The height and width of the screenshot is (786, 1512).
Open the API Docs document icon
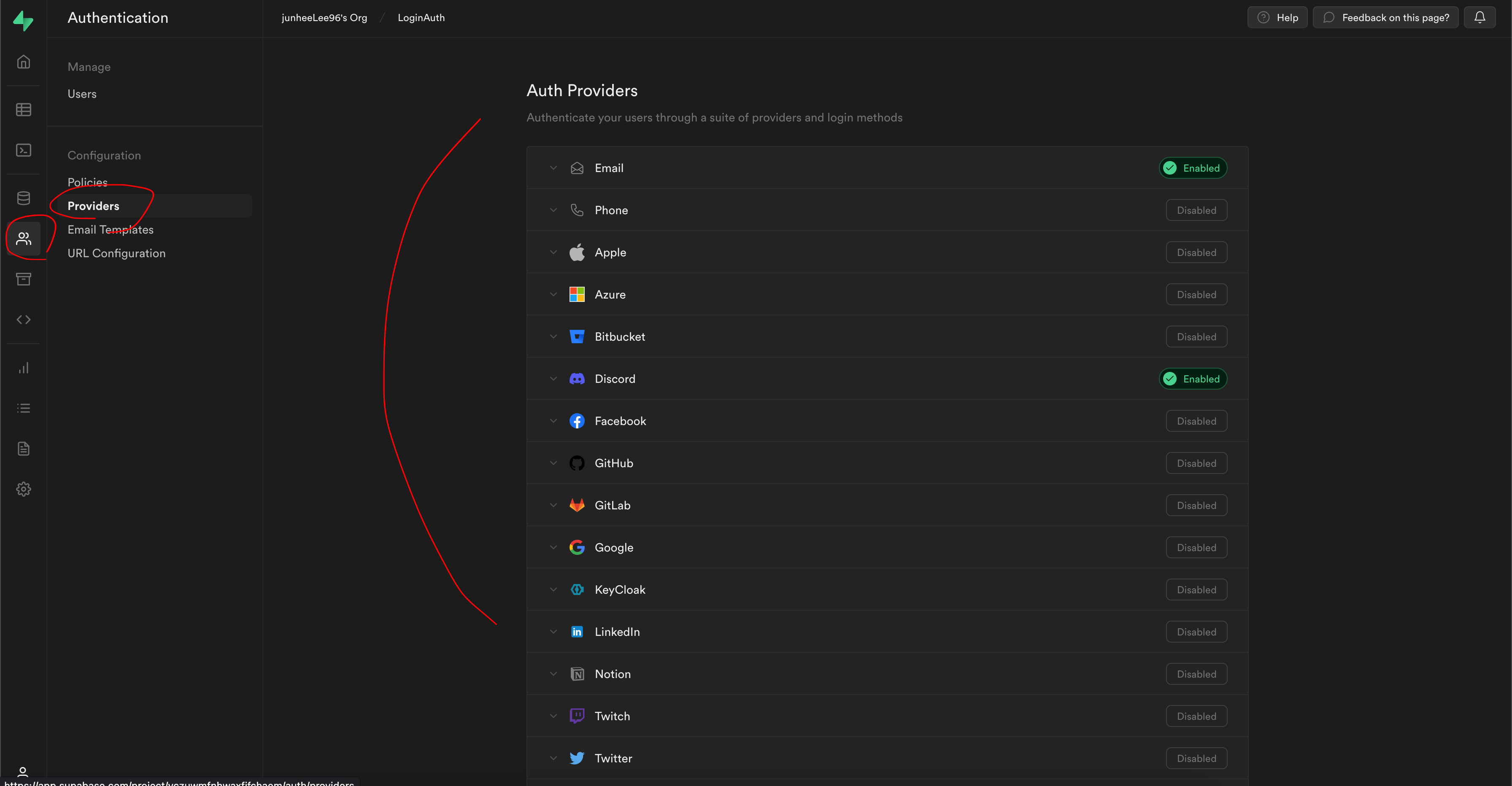[x=24, y=449]
